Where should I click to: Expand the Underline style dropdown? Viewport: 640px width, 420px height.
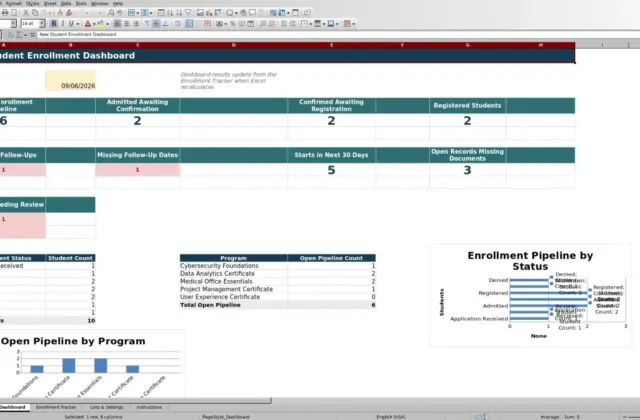[78, 24]
